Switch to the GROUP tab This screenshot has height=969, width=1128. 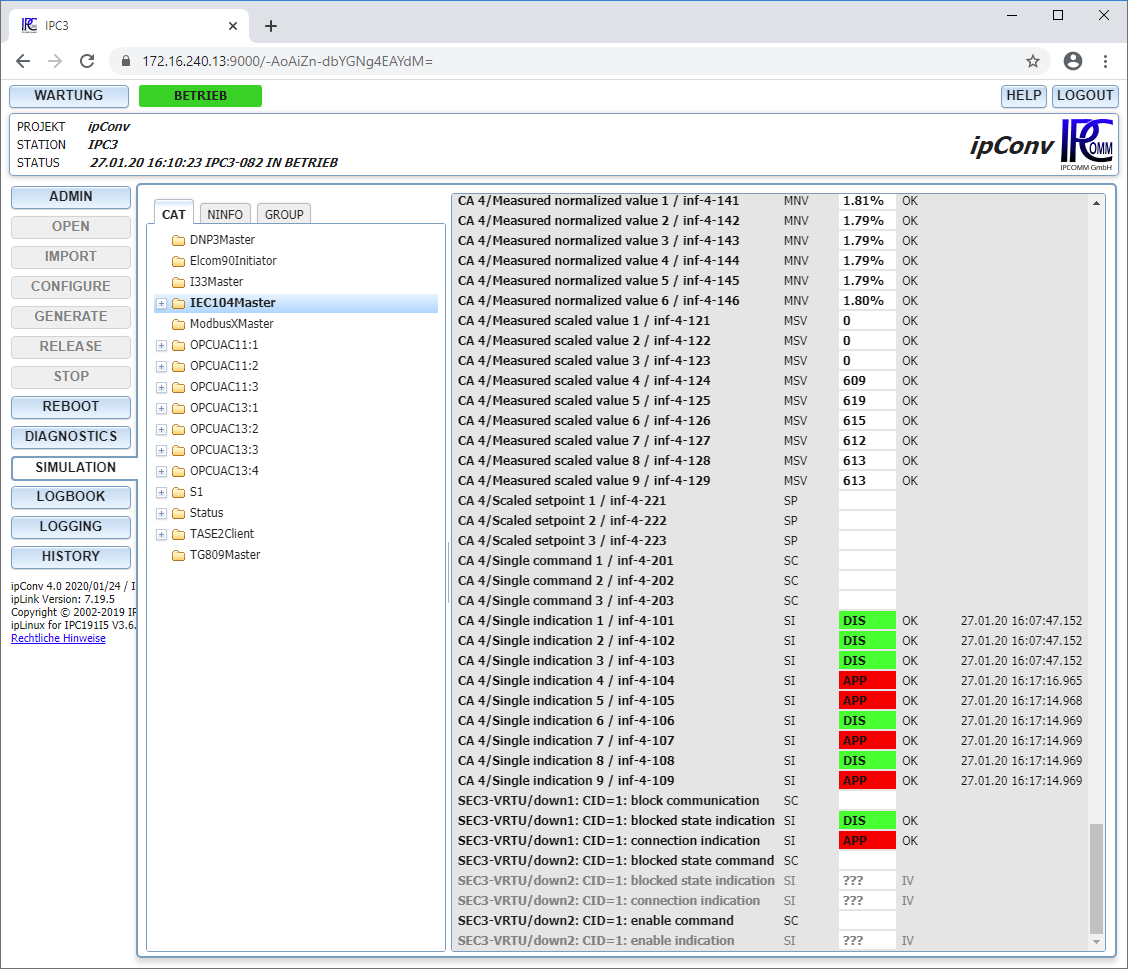coord(284,214)
